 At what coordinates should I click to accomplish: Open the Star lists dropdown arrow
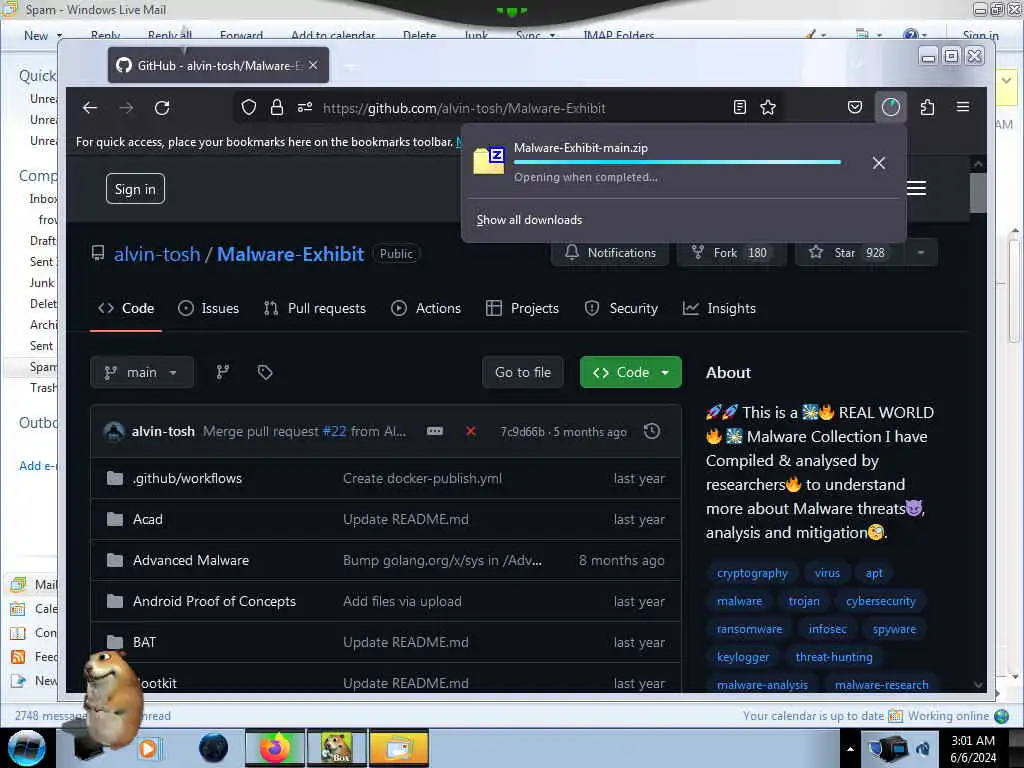tap(921, 253)
